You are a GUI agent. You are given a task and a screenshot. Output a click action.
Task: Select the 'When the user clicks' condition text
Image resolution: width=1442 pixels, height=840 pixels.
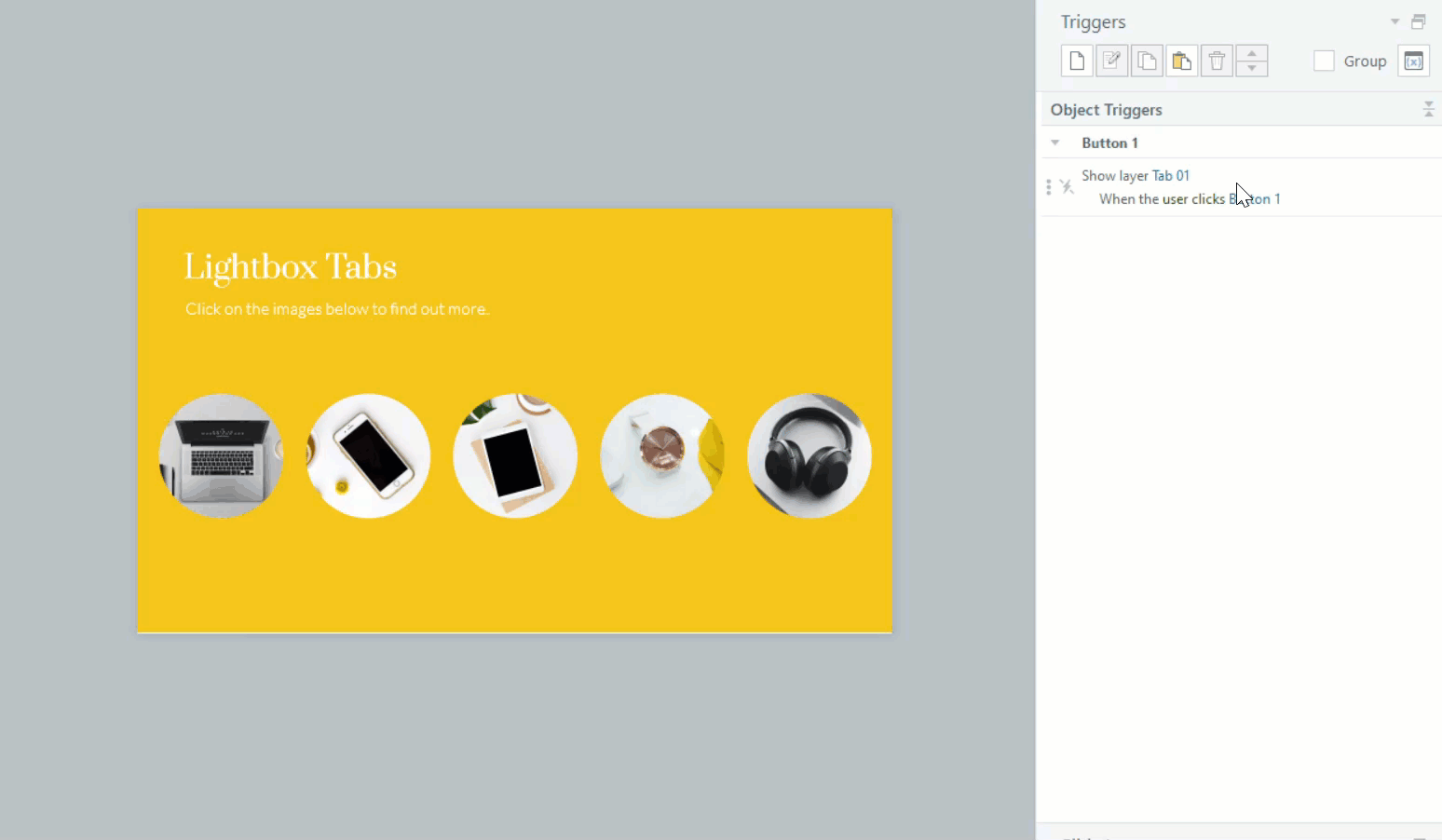pyautogui.click(x=1162, y=198)
